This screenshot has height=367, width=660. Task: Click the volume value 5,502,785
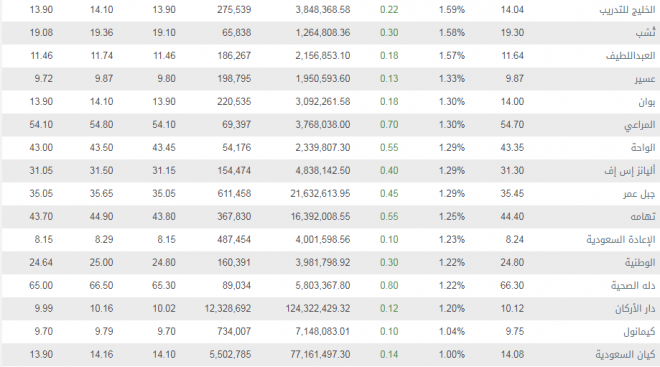230,354
